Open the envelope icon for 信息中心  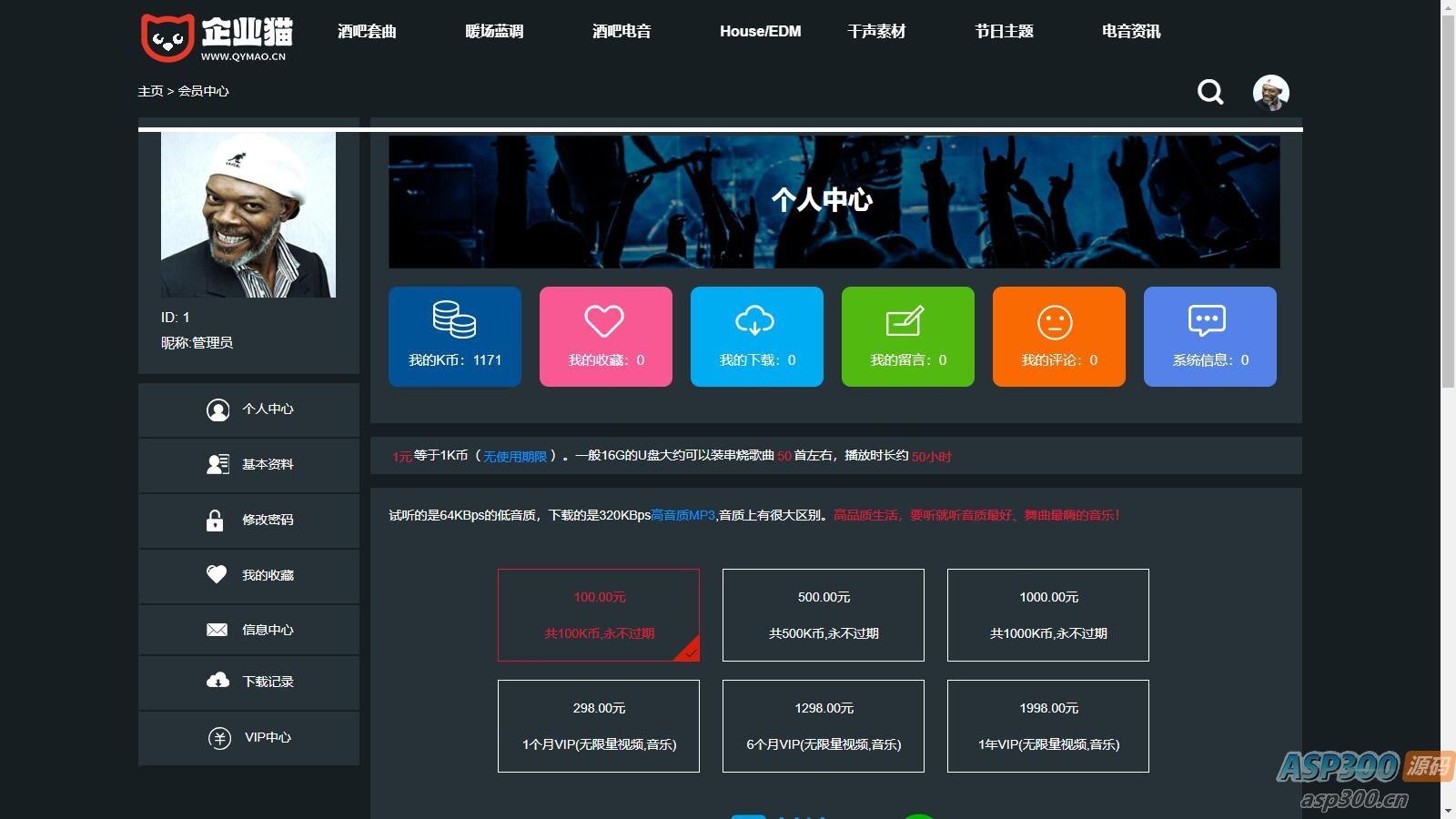point(217,629)
